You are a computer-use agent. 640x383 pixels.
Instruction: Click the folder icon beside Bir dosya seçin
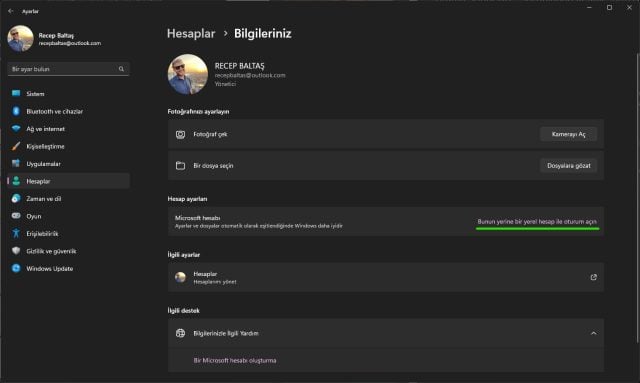180,165
